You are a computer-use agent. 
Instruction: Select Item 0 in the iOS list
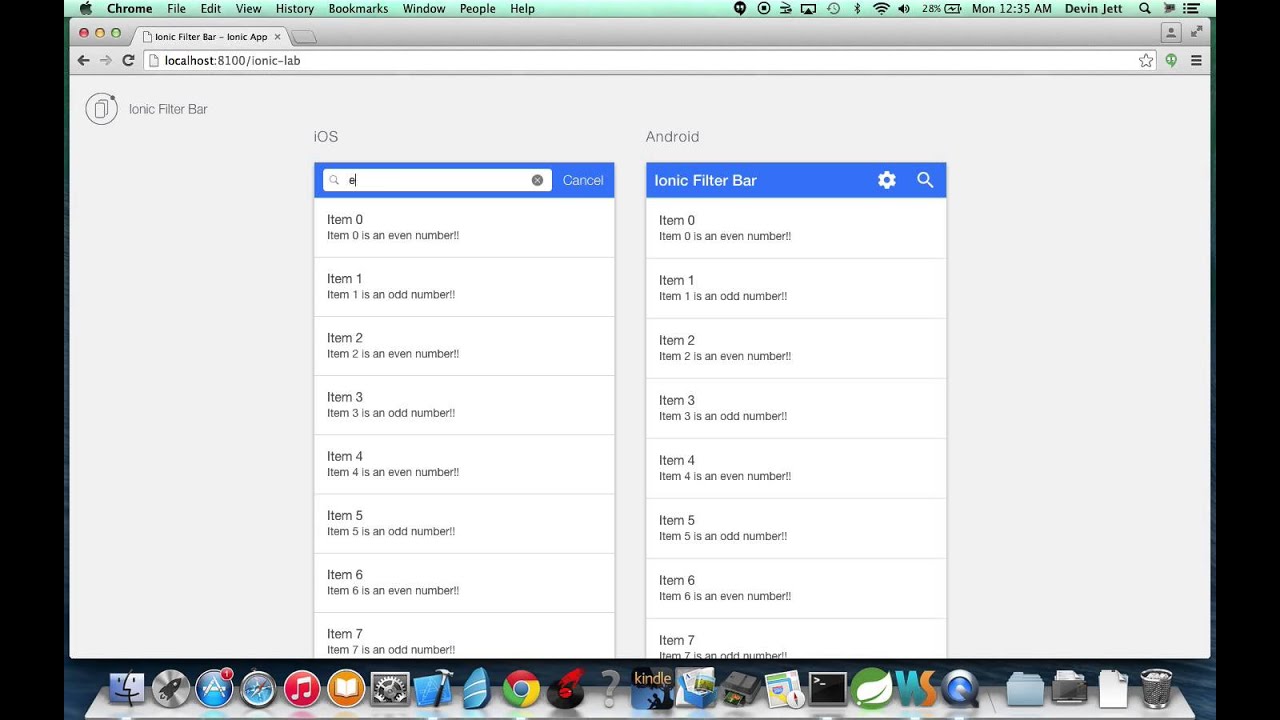click(x=464, y=227)
